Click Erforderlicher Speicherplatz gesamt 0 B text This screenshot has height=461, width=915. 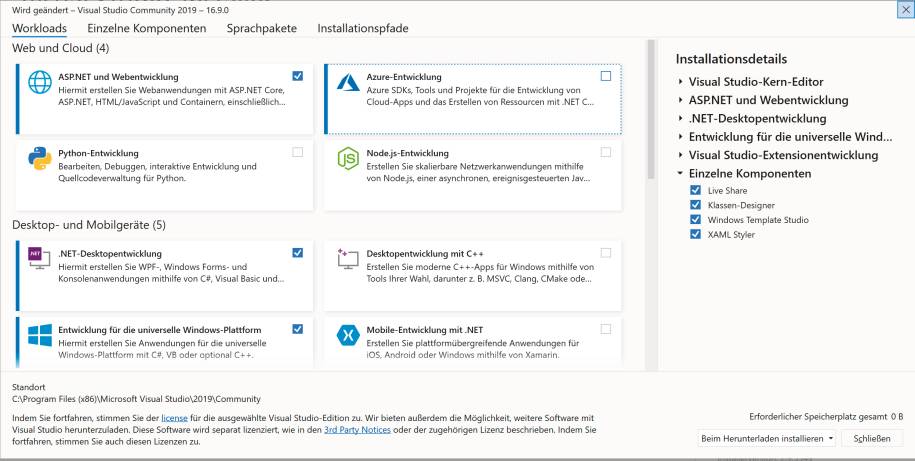(x=826, y=417)
